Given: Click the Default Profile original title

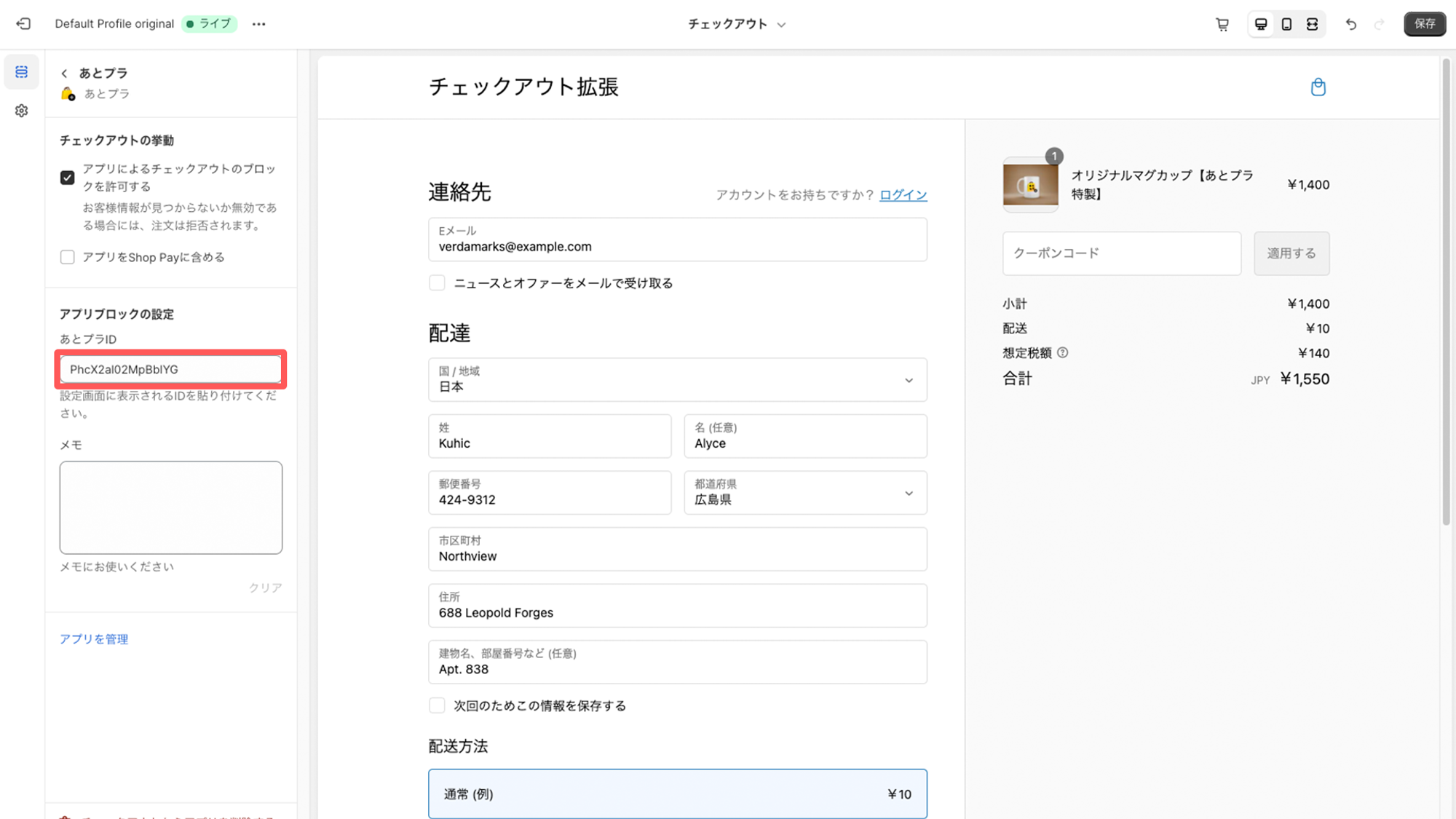Looking at the screenshot, I should 114,24.
